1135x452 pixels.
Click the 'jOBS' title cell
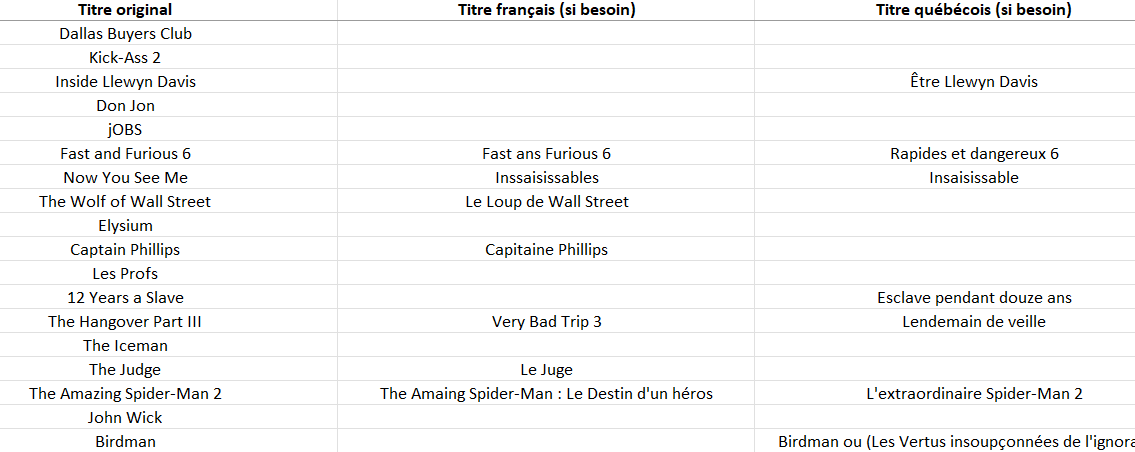tap(125, 129)
